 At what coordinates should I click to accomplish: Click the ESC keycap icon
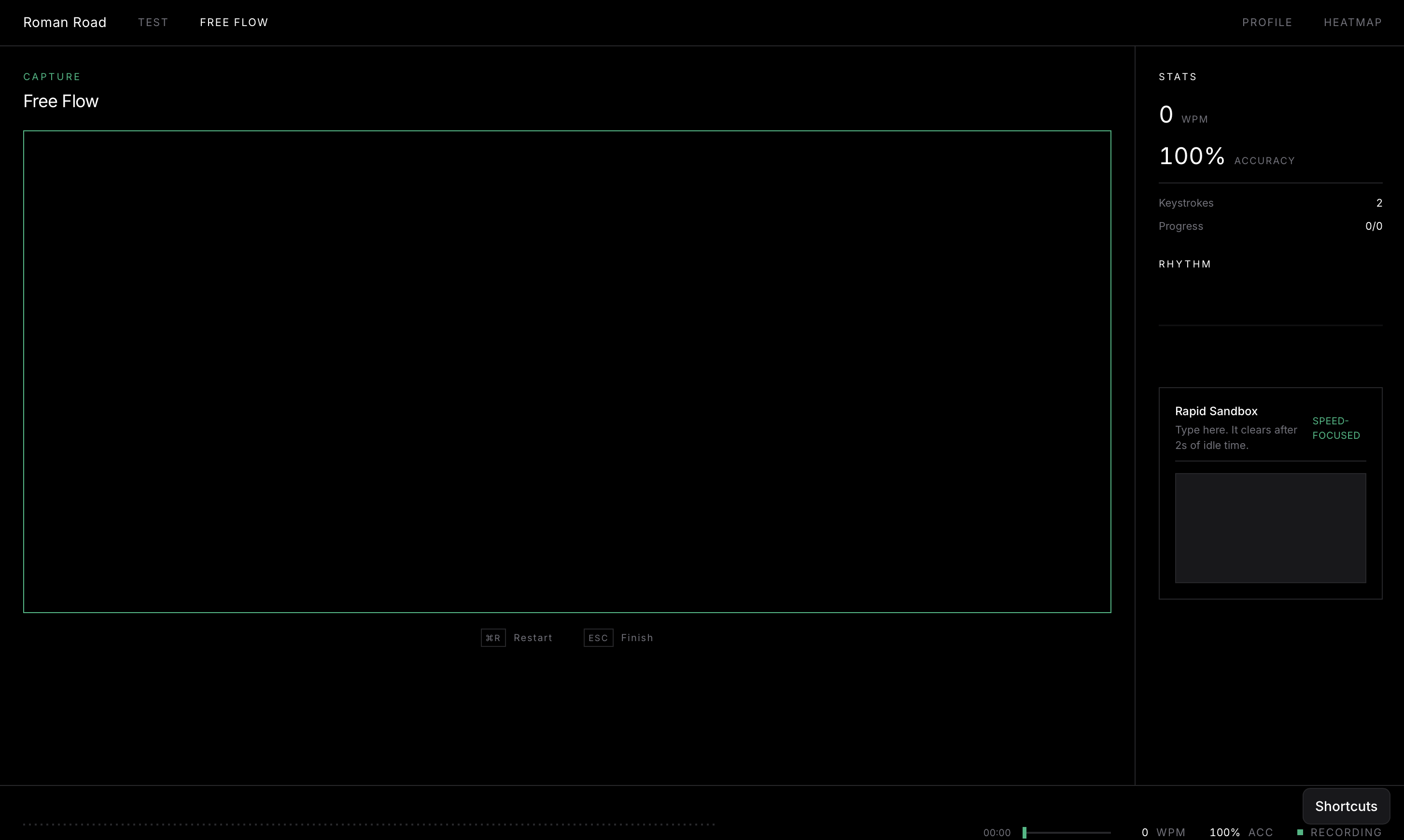click(598, 638)
